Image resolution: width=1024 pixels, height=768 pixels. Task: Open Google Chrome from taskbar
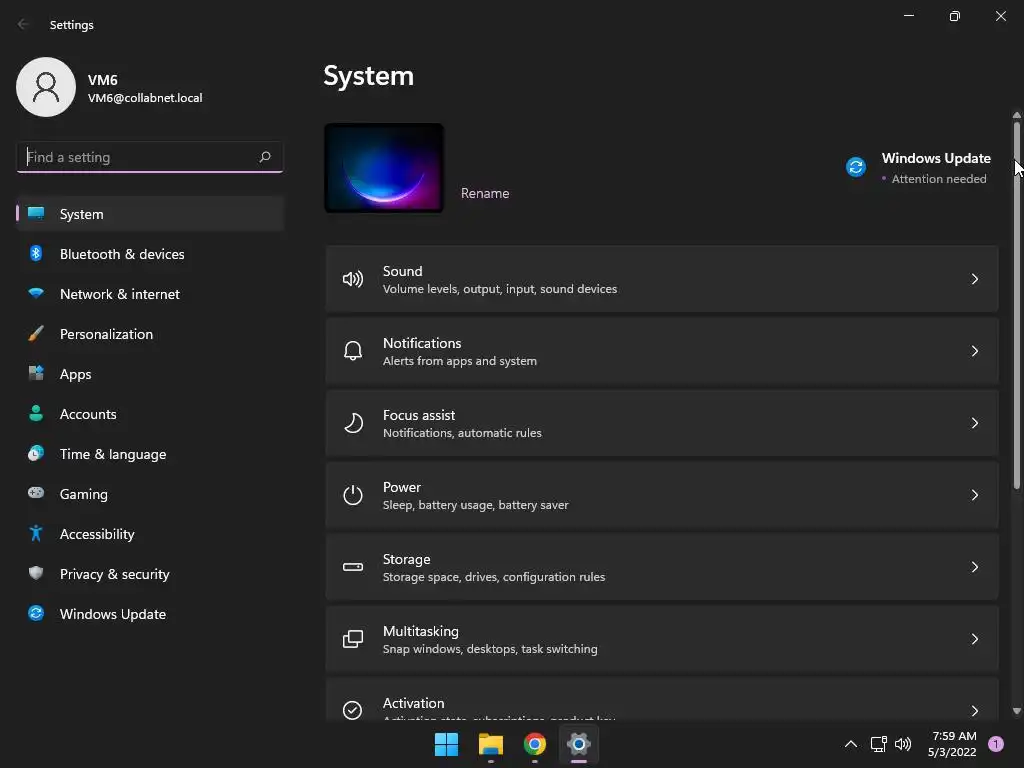coord(534,744)
